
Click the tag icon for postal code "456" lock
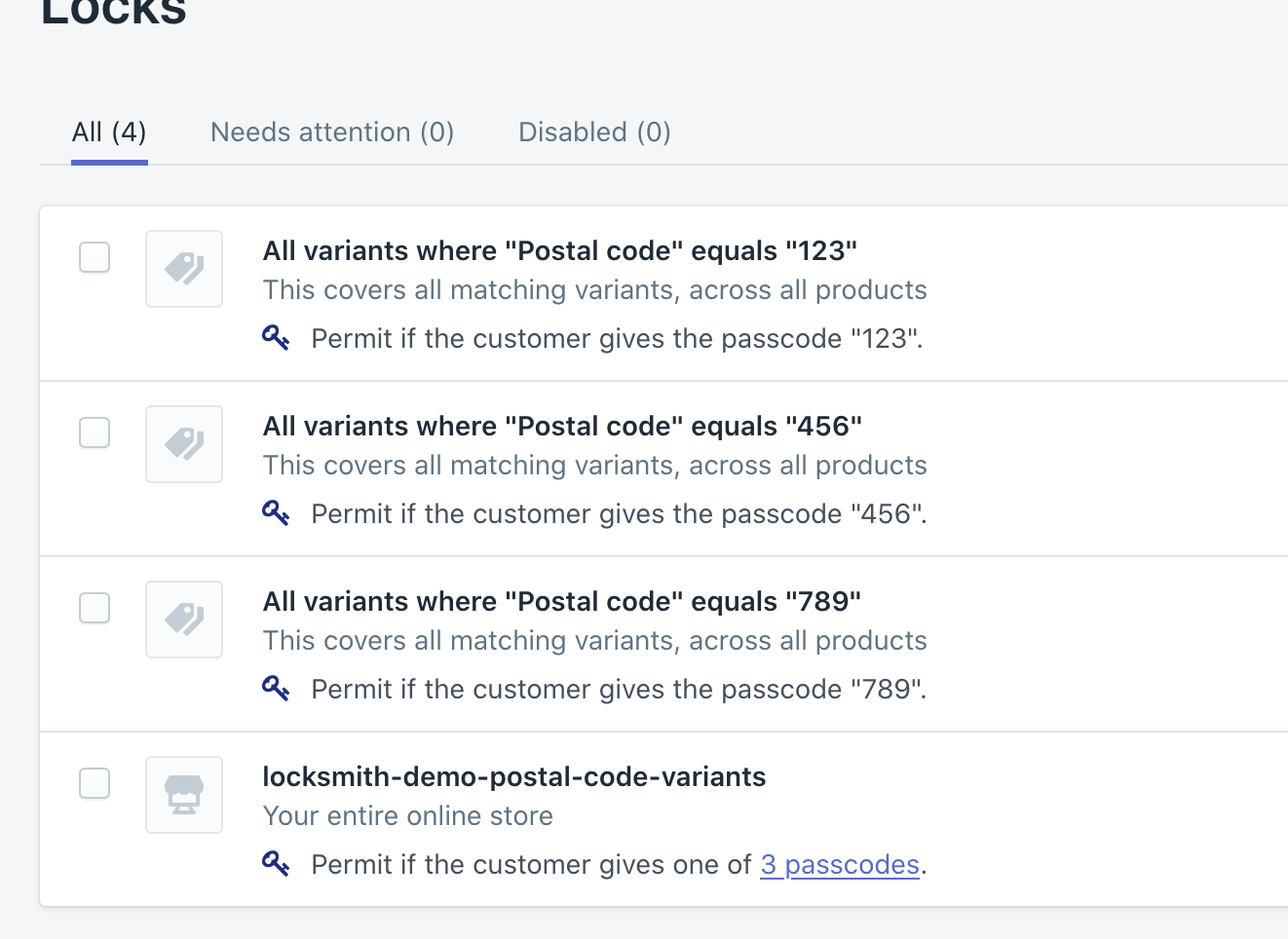(x=184, y=444)
